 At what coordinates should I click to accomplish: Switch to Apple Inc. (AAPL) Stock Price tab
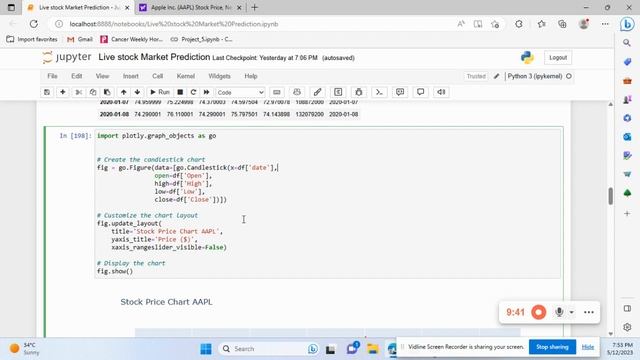pyautogui.click(x=191, y=7)
